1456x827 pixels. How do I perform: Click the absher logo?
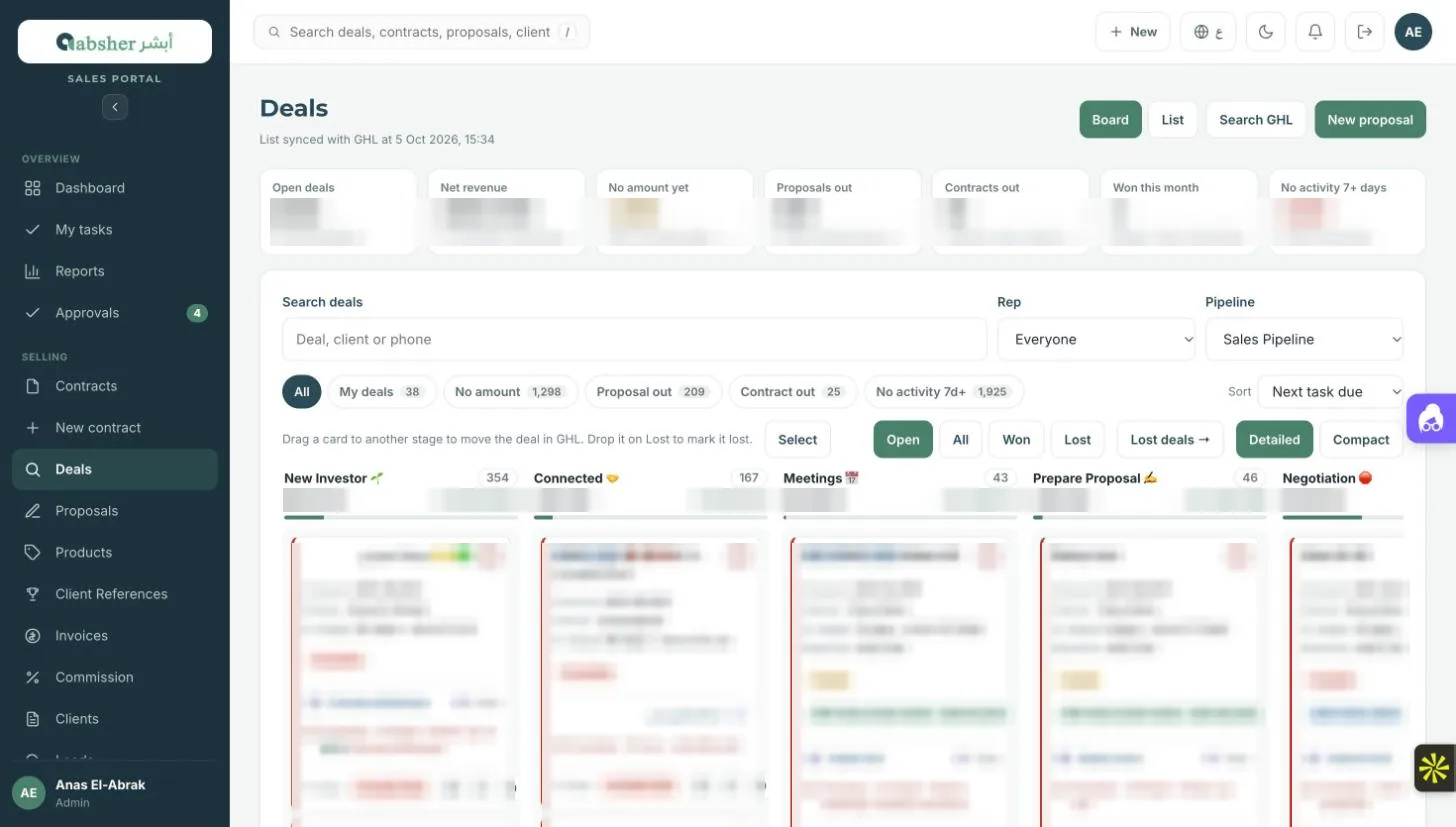[115, 42]
